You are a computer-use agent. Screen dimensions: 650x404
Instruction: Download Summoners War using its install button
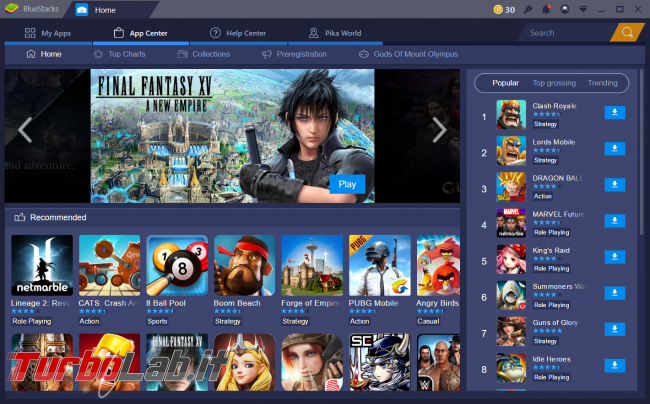[615, 293]
